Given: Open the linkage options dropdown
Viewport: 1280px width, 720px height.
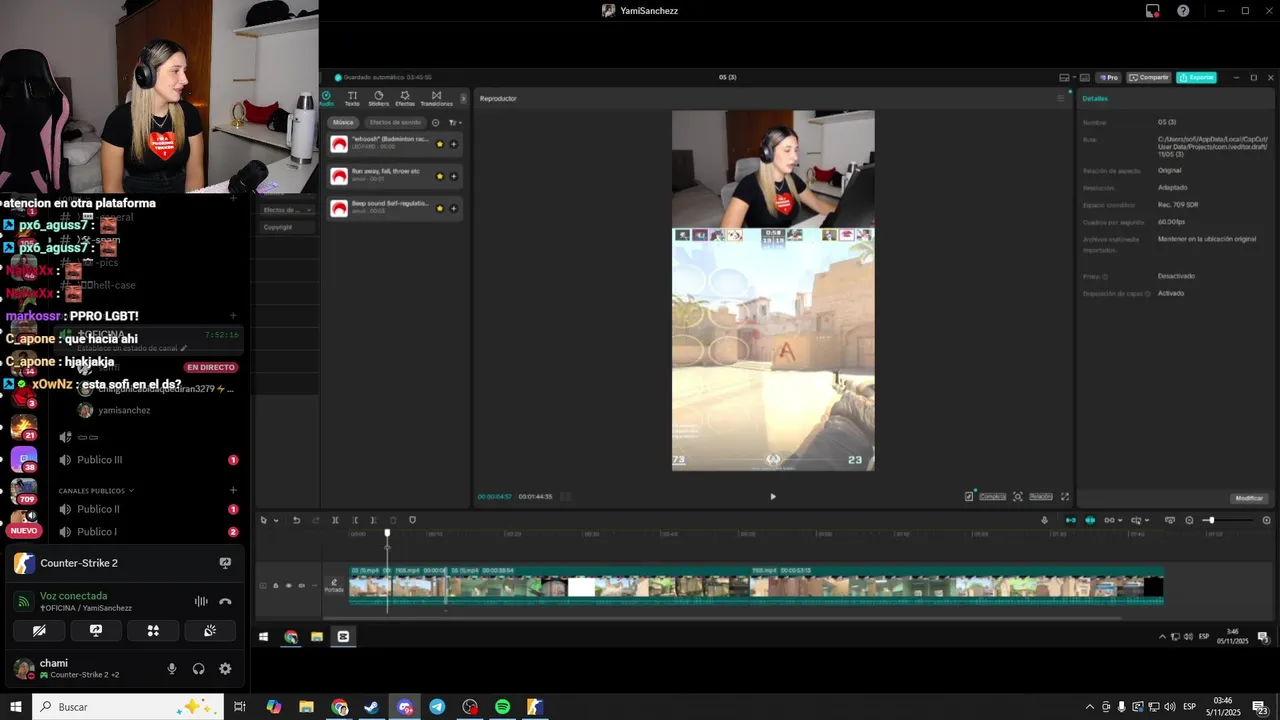Looking at the screenshot, I should click(x=1113, y=520).
